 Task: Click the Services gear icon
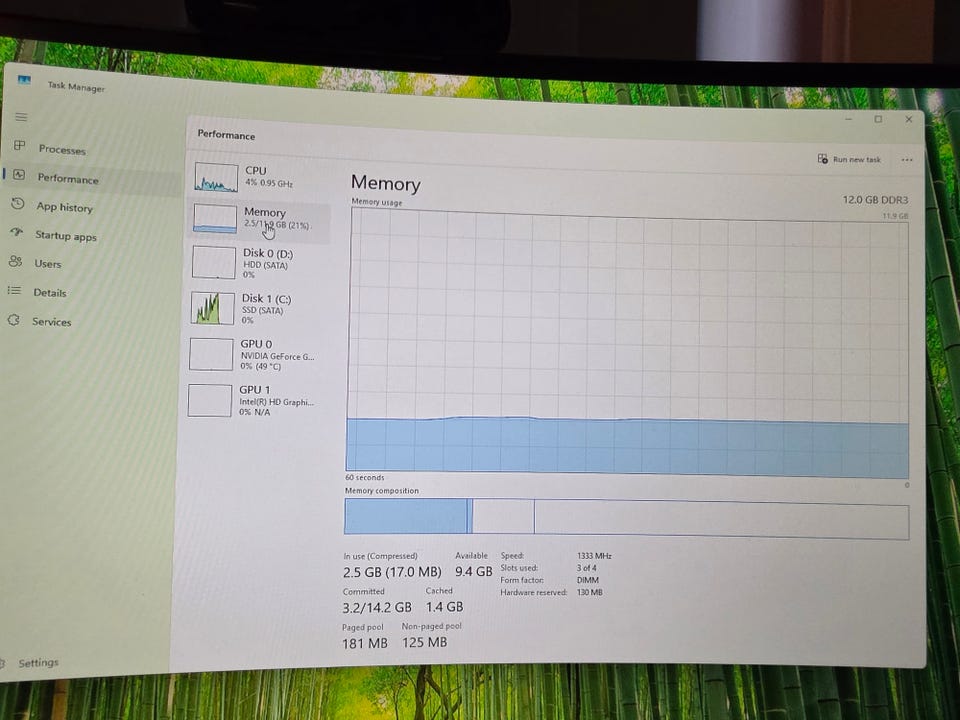(13, 320)
